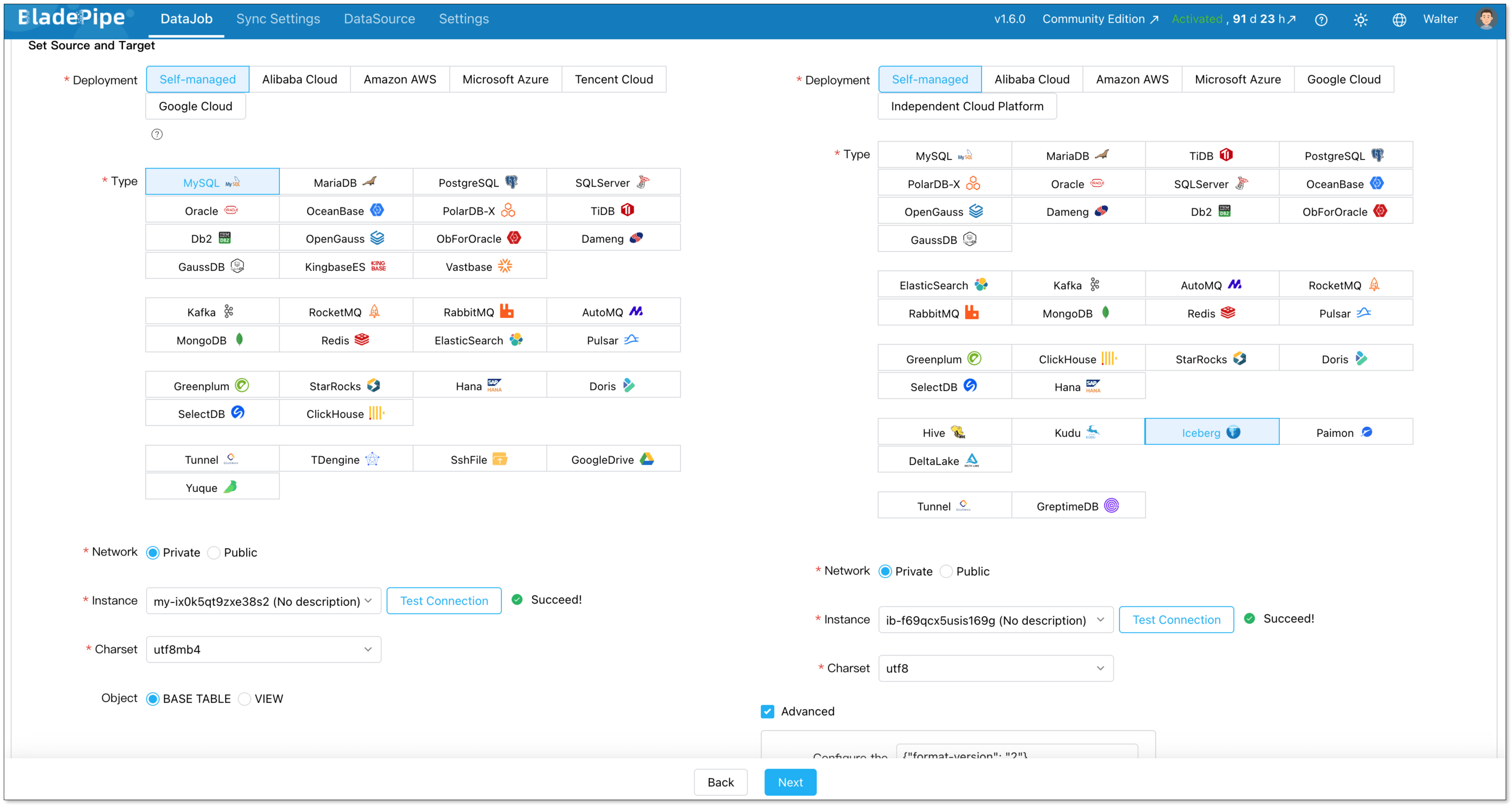Open Walter's user avatar
1512x806 pixels.
(1486, 19)
